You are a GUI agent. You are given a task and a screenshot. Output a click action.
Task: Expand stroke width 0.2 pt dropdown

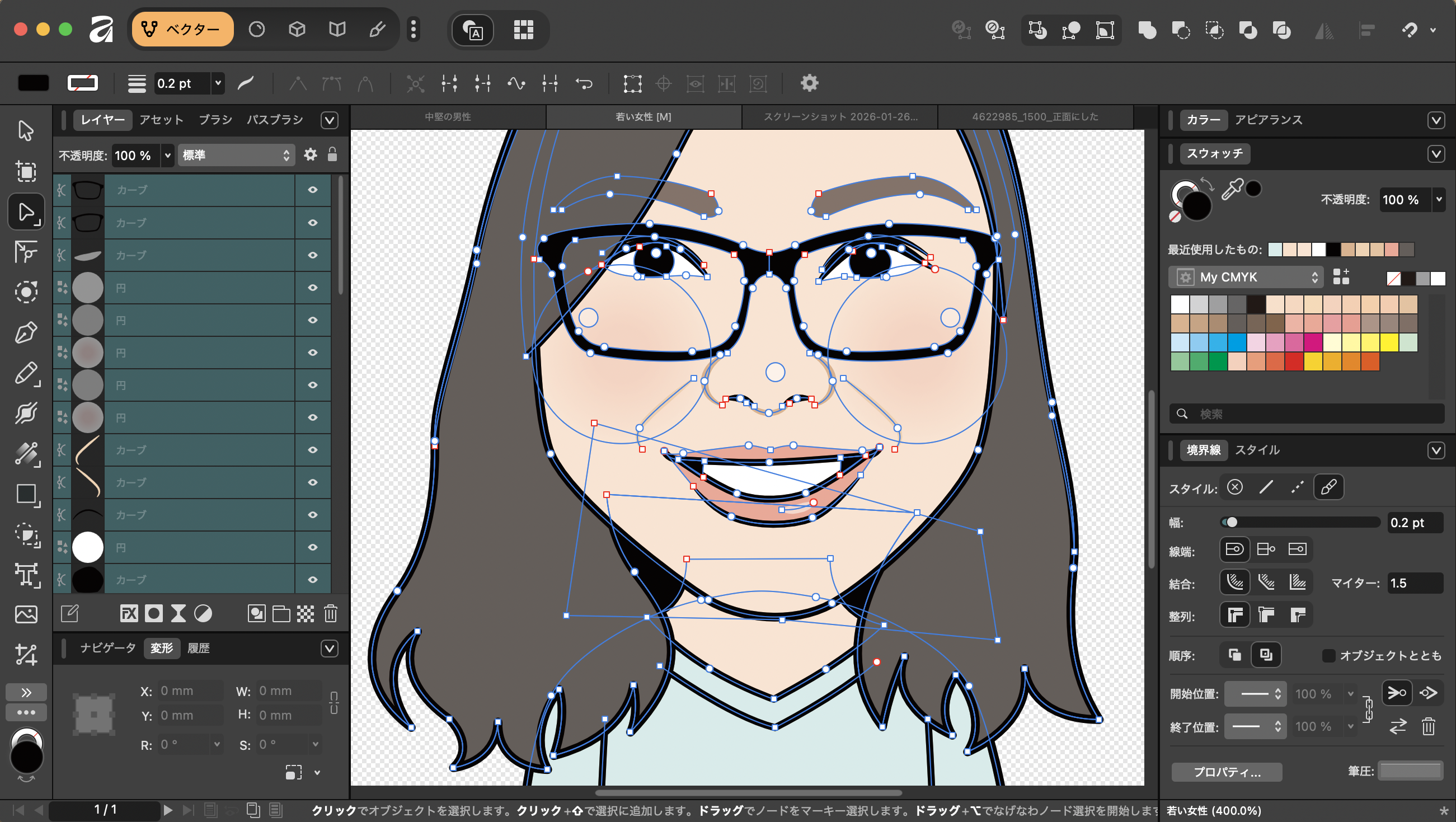click(x=218, y=83)
